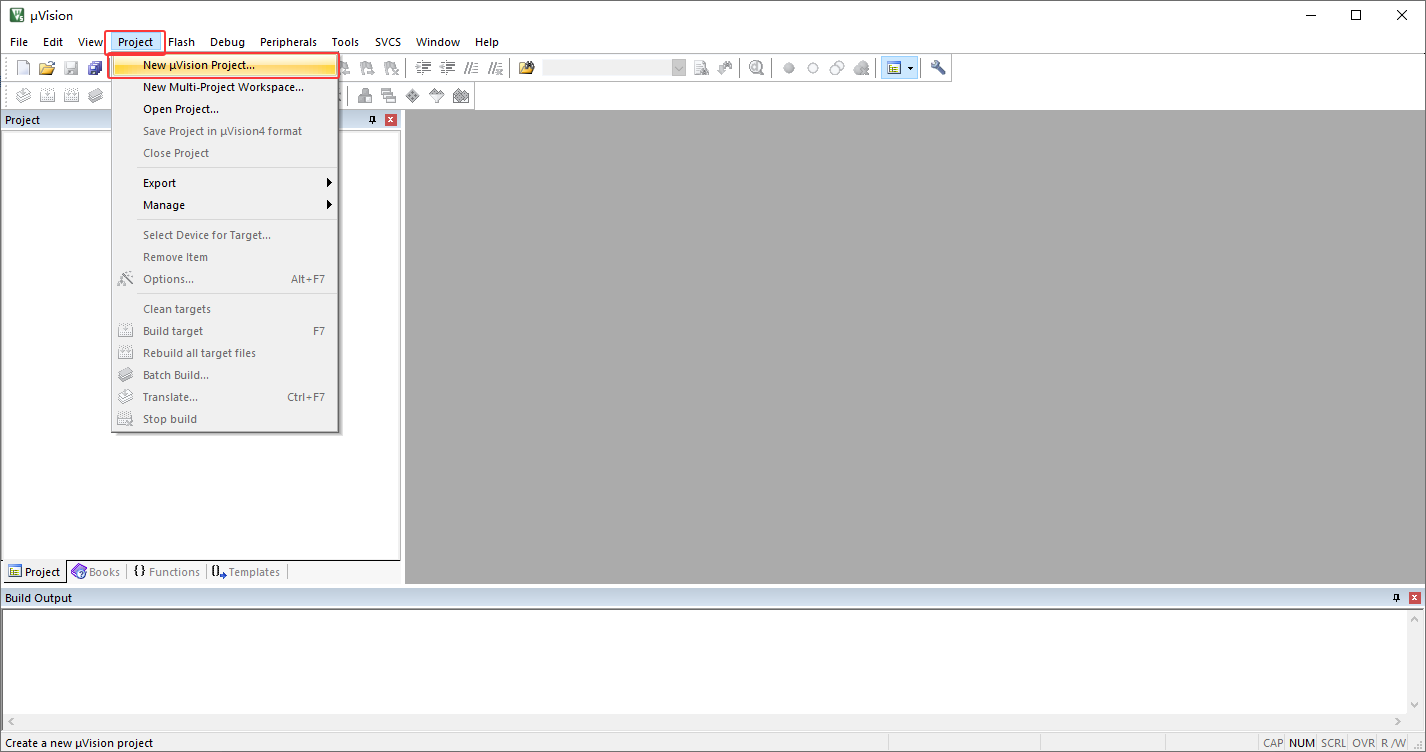Open the Manage project items icon
Image resolution: width=1426 pixels, height=752 pixels.
(x=364, y=96)
